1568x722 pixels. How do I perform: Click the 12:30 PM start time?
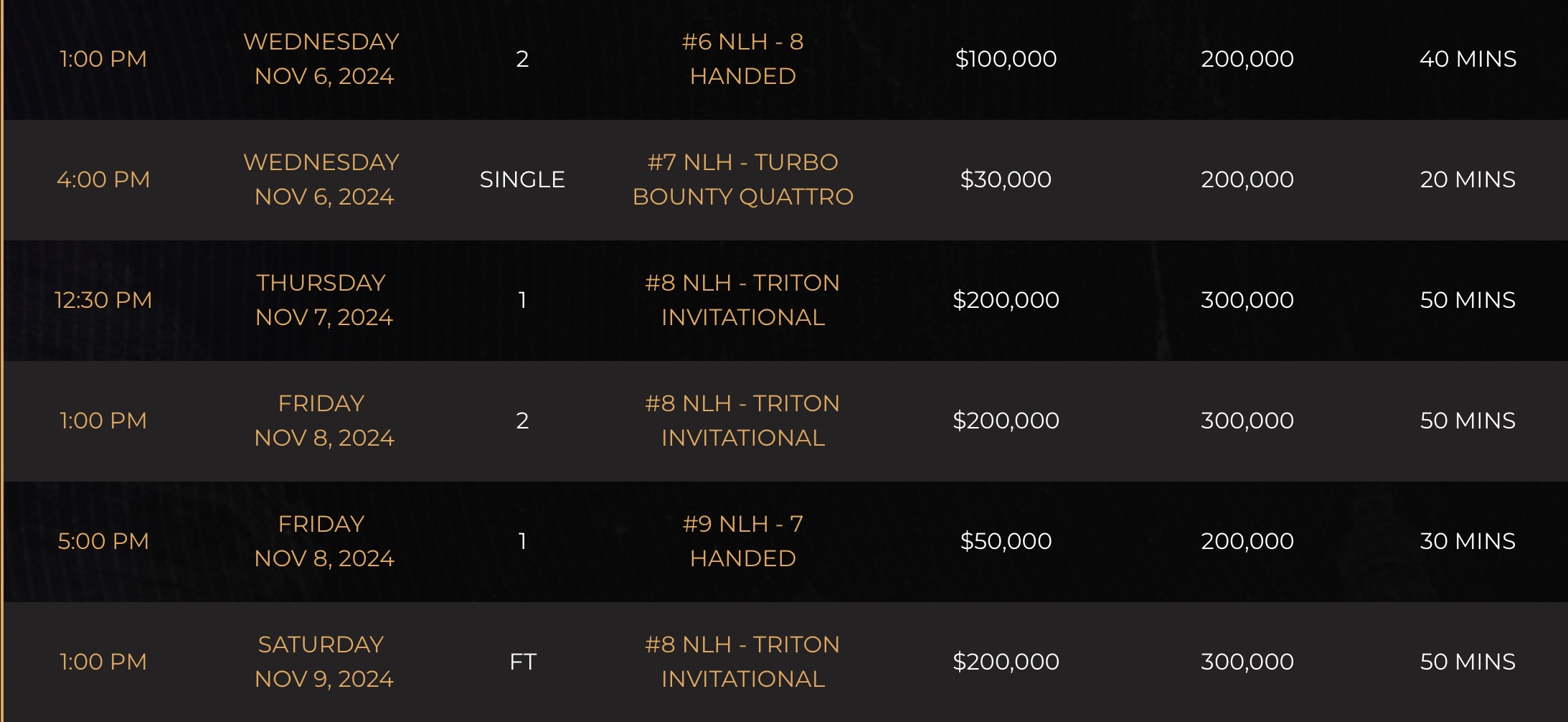click(x=103, y=300)
